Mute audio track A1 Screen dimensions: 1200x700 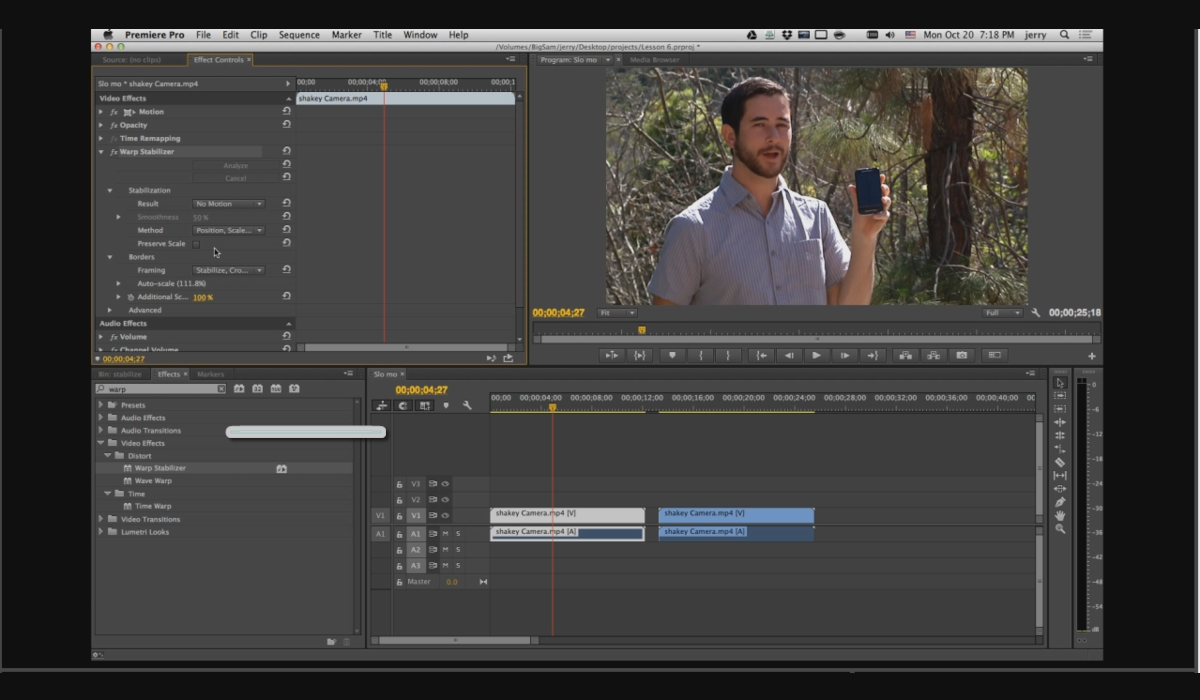tap(445, 534)
